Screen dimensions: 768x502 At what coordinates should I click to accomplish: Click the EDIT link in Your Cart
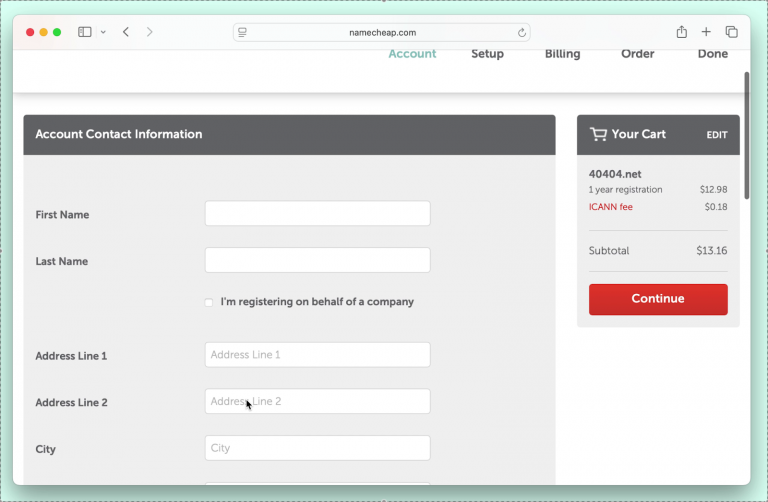tap(716, 135)
